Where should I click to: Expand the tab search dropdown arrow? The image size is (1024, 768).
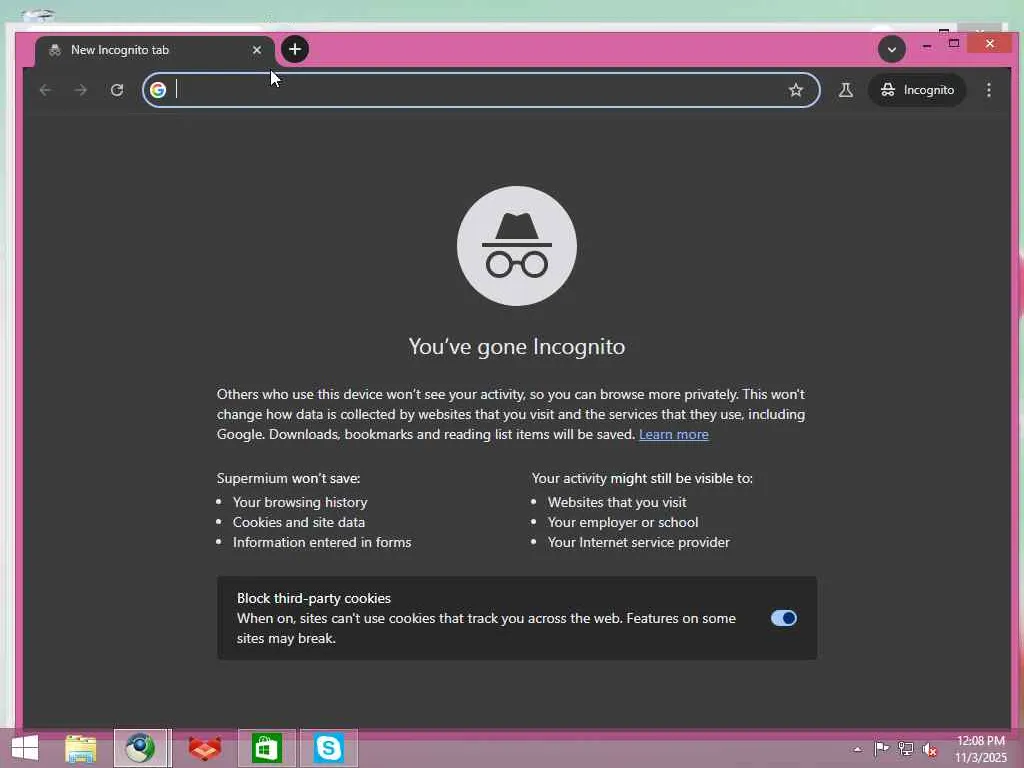pos(891,50)
